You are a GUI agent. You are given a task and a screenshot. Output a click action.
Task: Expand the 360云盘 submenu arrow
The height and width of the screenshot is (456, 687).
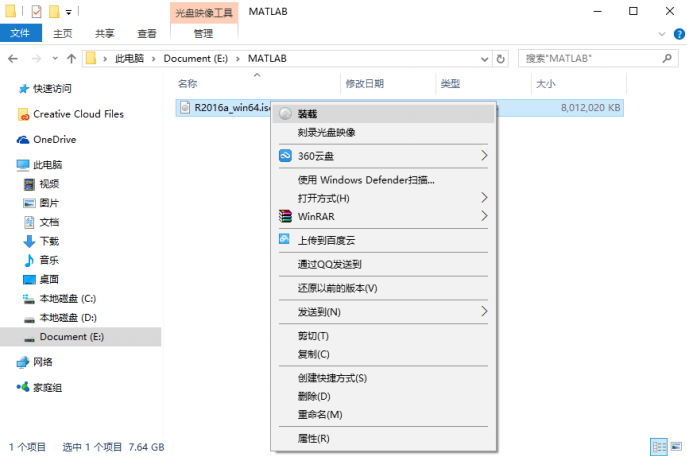coord(484,156)
